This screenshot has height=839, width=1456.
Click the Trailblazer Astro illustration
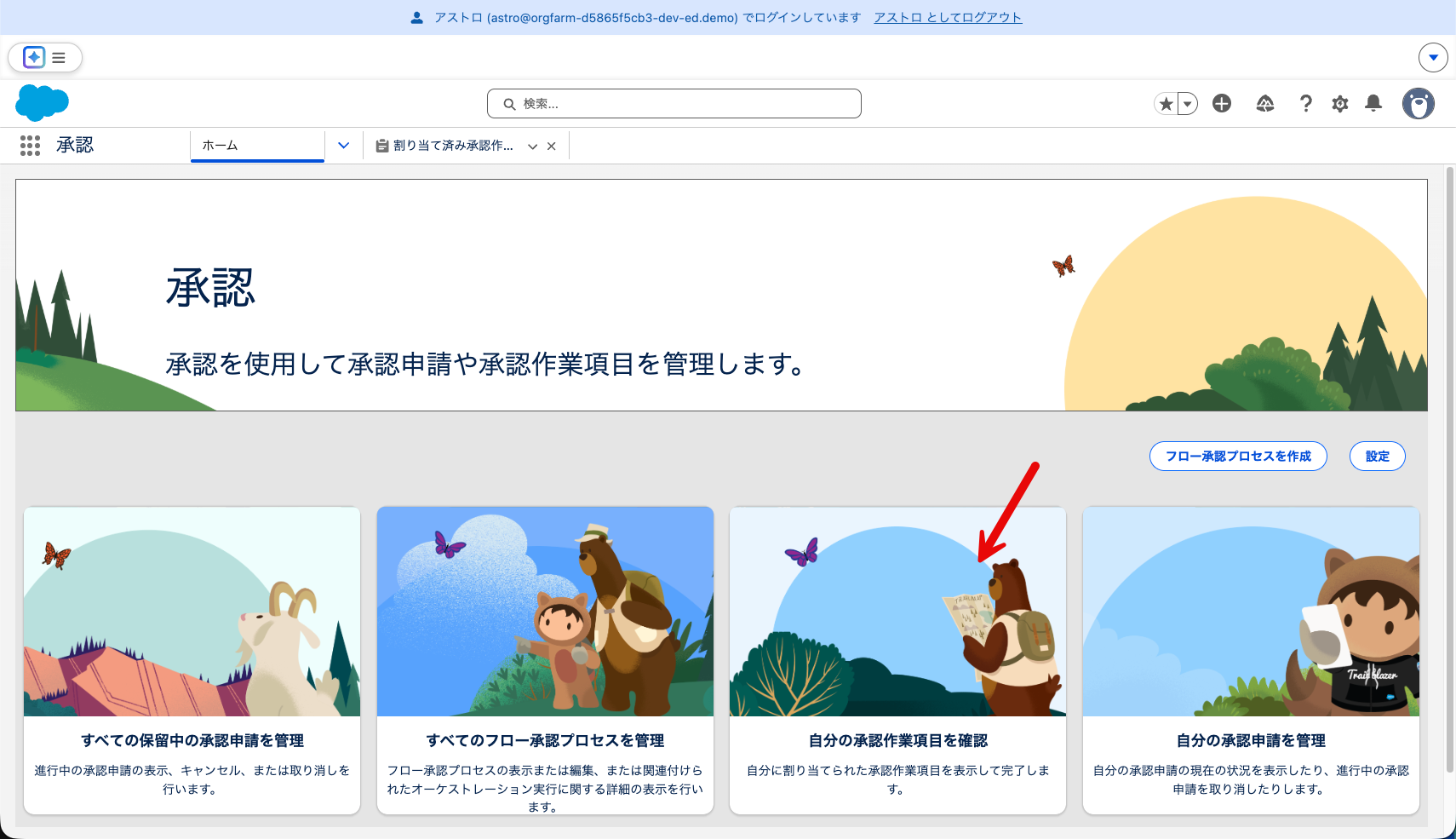pos(1251,612)
